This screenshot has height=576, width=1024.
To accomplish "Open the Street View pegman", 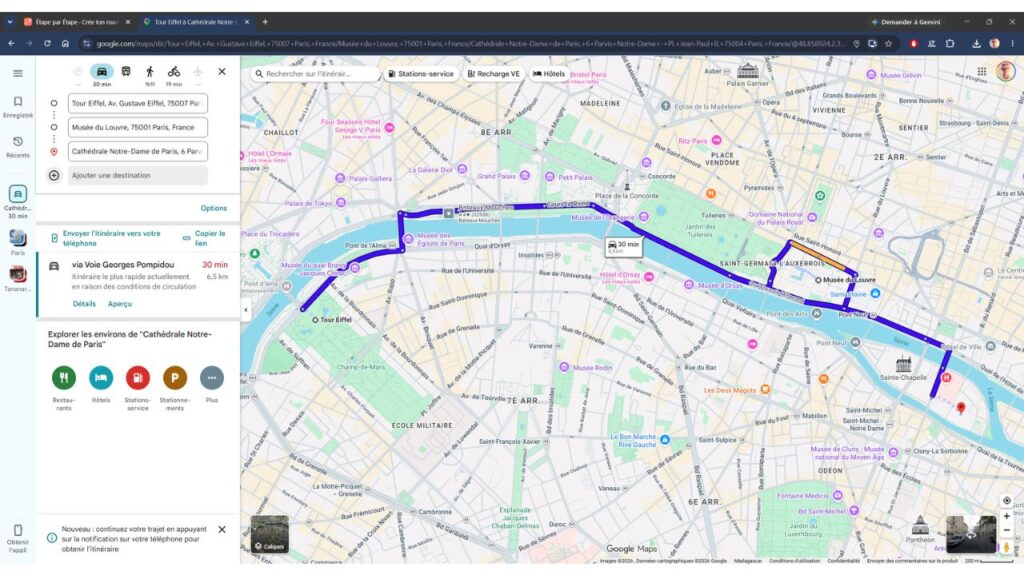I will click(x=1006, y=546).
